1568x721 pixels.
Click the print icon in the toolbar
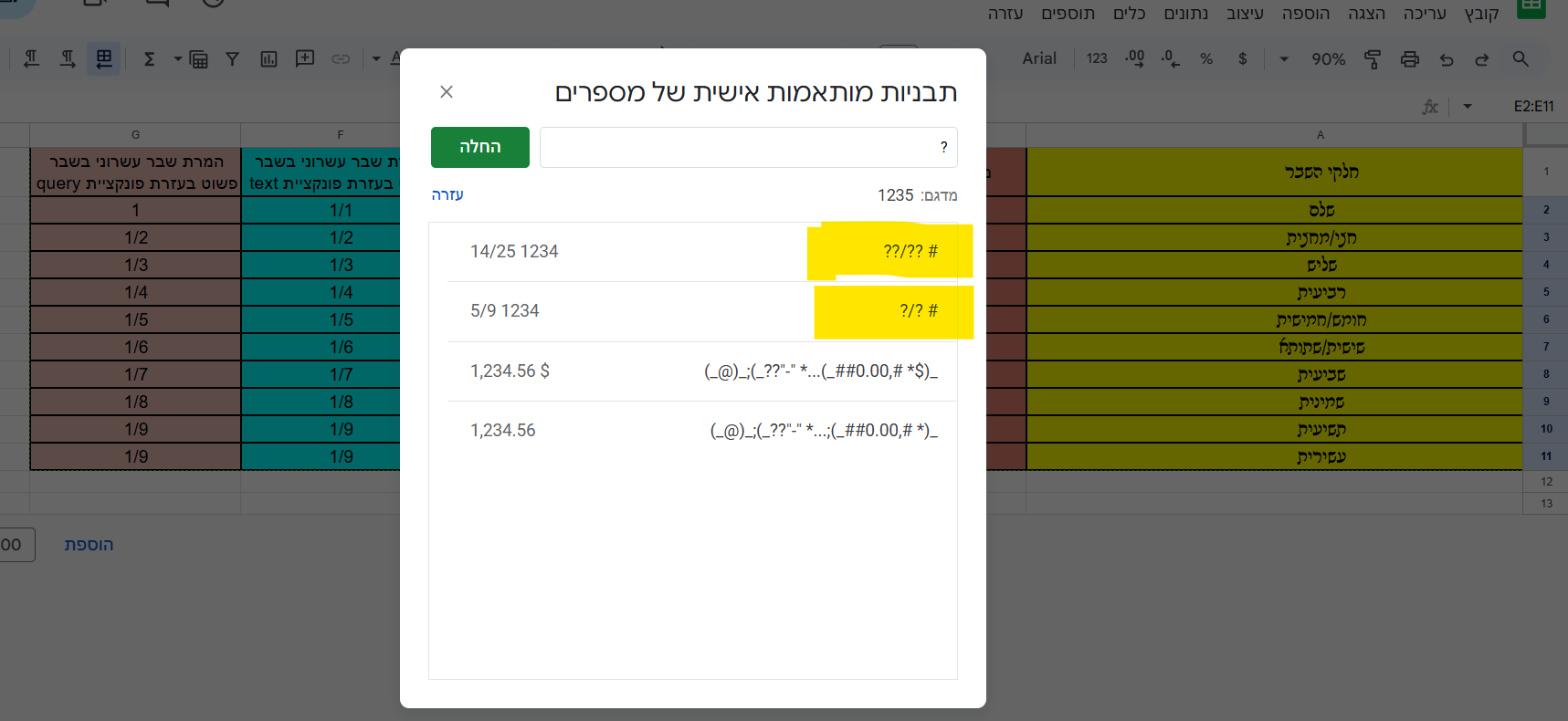tap(1410, 59)
